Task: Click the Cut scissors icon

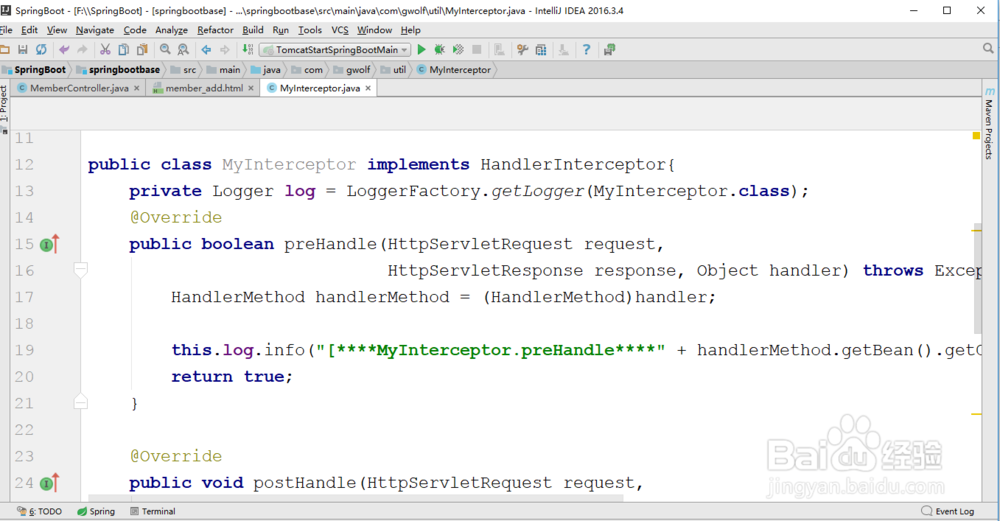Action: (x=105, y=50)
